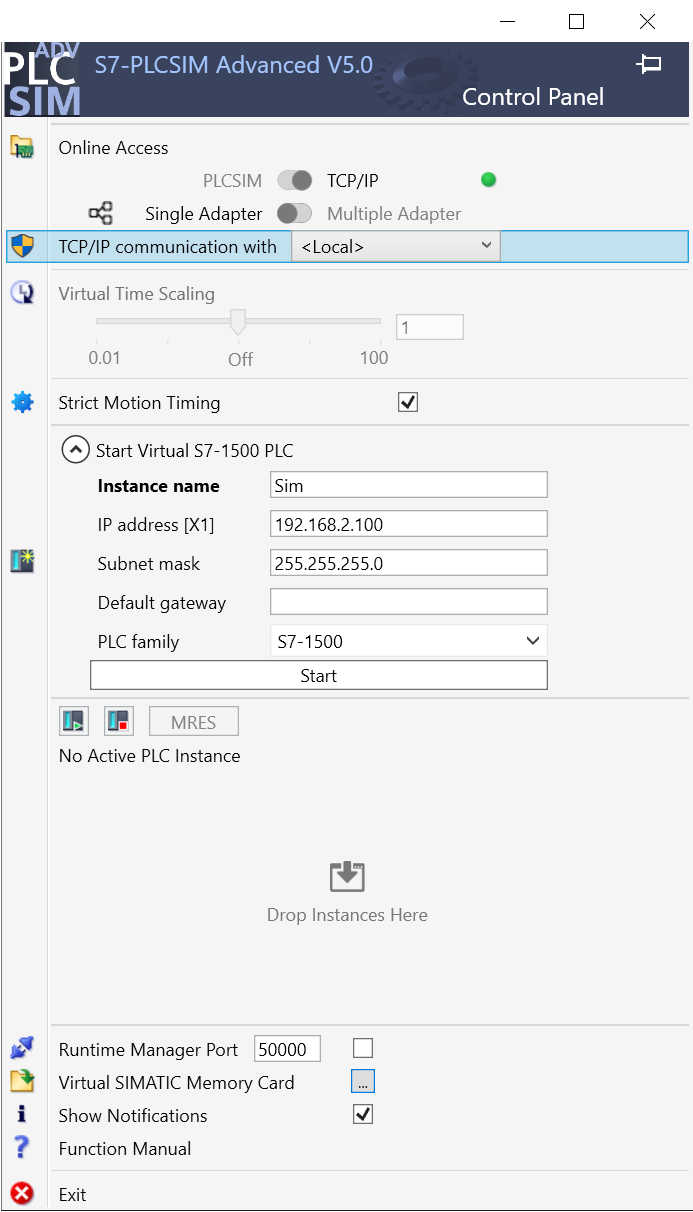Browse Virtual SIMATIC Memory Card with ... button

point(363,1082)
